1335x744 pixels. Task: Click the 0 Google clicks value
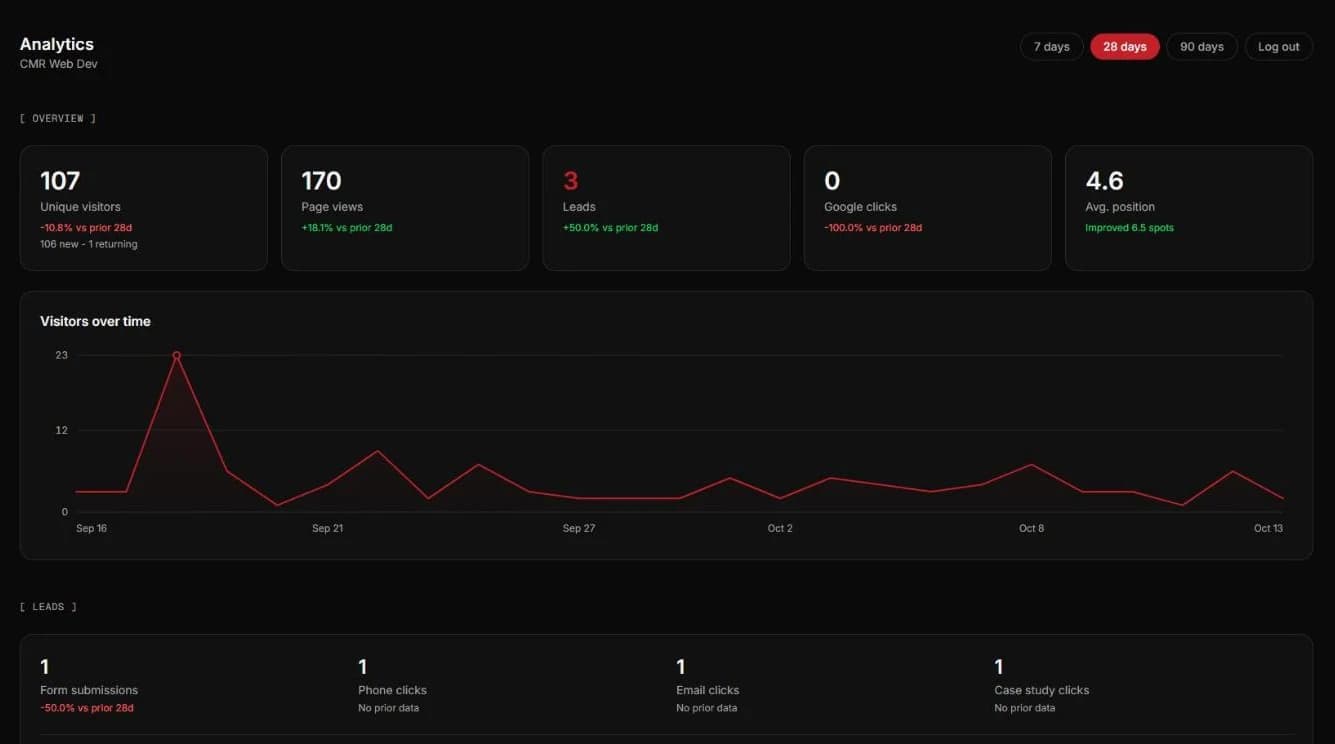(832, 181)
